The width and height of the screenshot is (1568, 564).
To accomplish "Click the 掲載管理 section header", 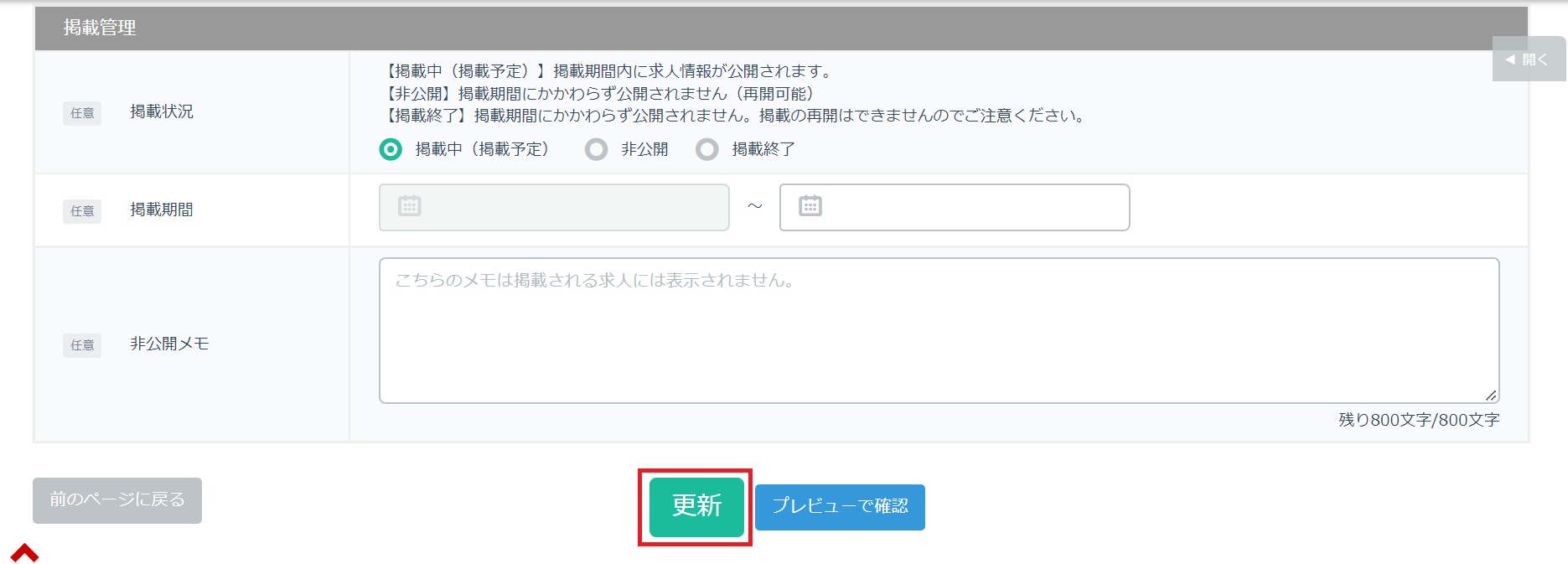I will point(100,28).
